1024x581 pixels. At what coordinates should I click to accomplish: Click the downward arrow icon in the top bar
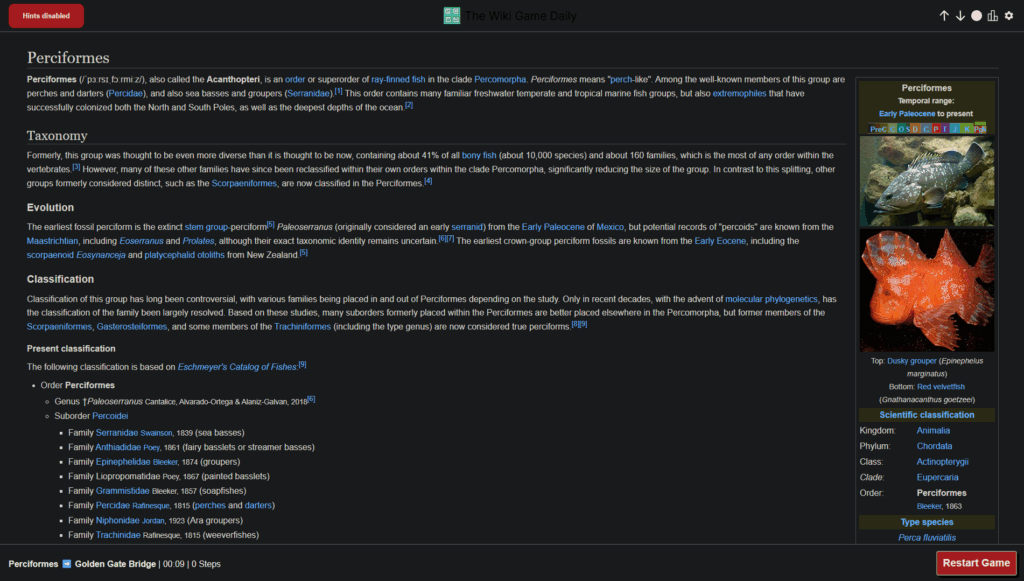pyautogui.click(x=961, y=15)
